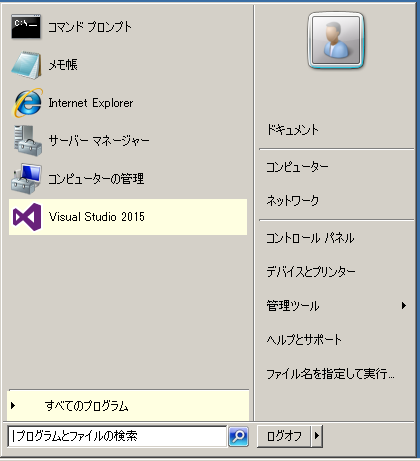Expand すべてのプログラム list
This screenshot has height=461, width=420.
coord(128,405)
